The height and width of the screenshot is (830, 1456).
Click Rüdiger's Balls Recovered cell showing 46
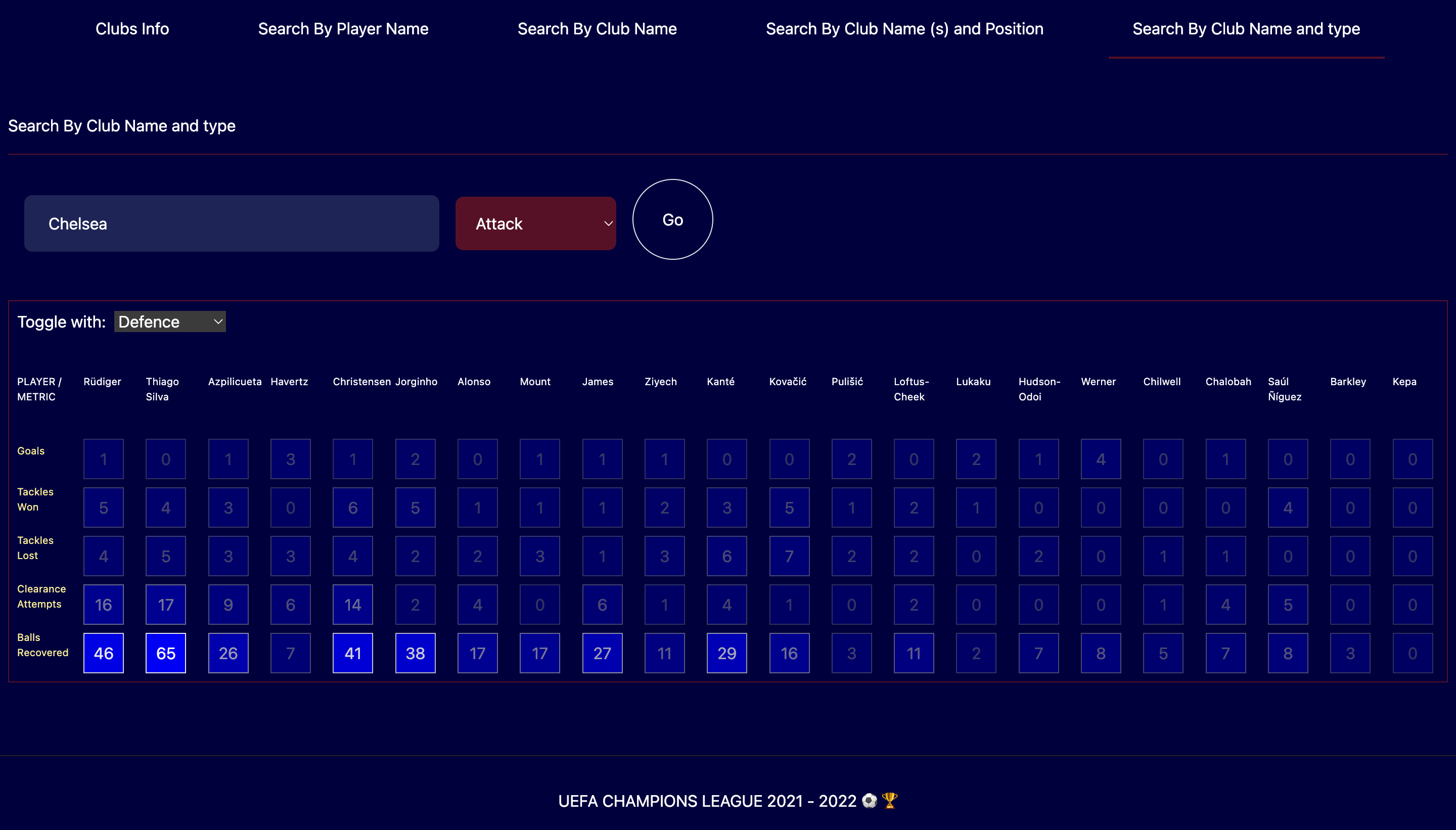pos(103,653)
